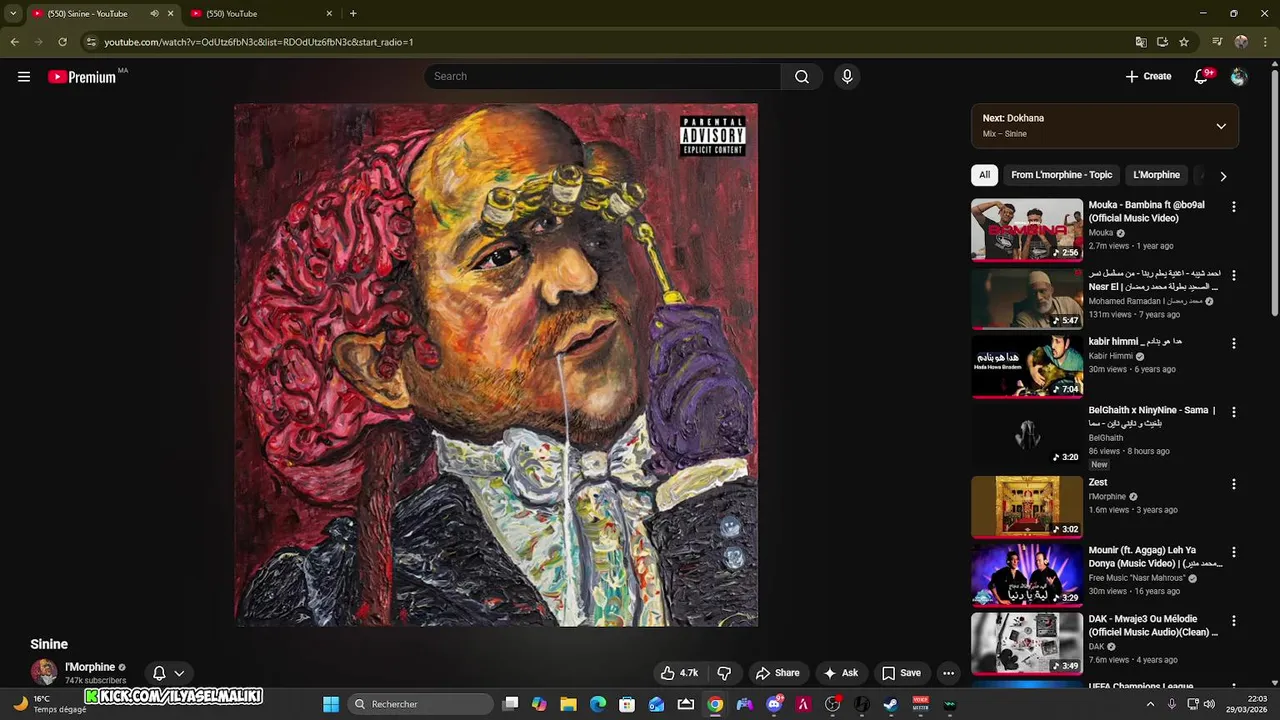The height and width of the screenshot is (720, 1280).
Task: Show hidden system tray icons
Action: click(x=1150, y=704)
